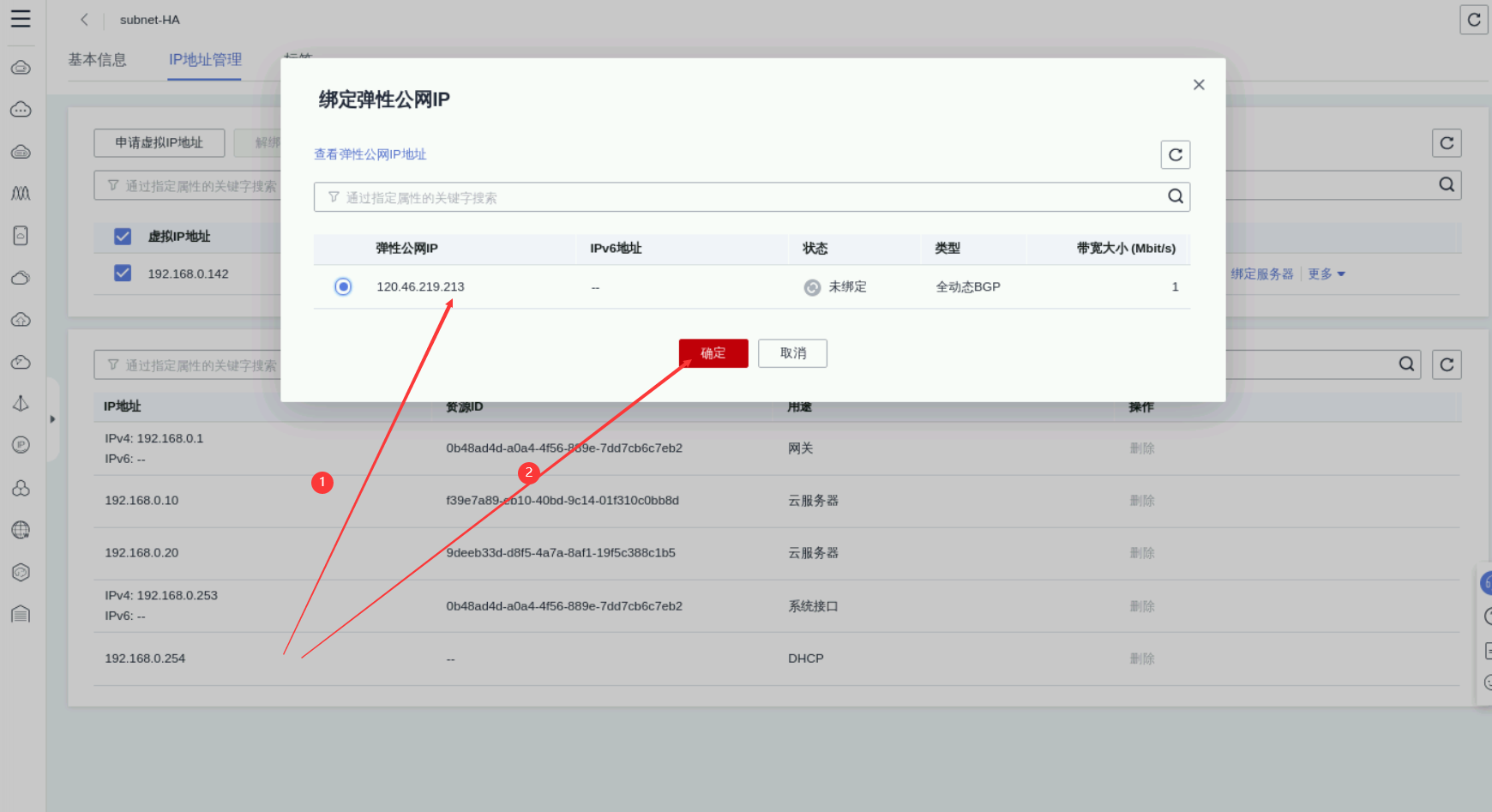Click the 全动态BGP type cell
Screen dimensions: 1492x812
pos(968,287)
